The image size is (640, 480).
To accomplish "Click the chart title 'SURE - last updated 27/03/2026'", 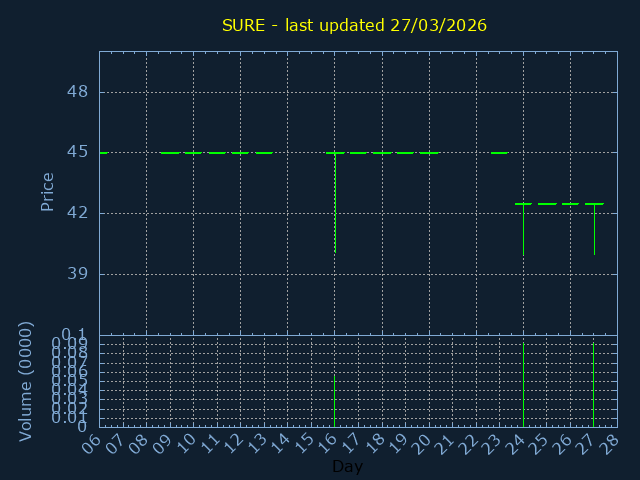I will pyautogui.click(x=354, y=25).
